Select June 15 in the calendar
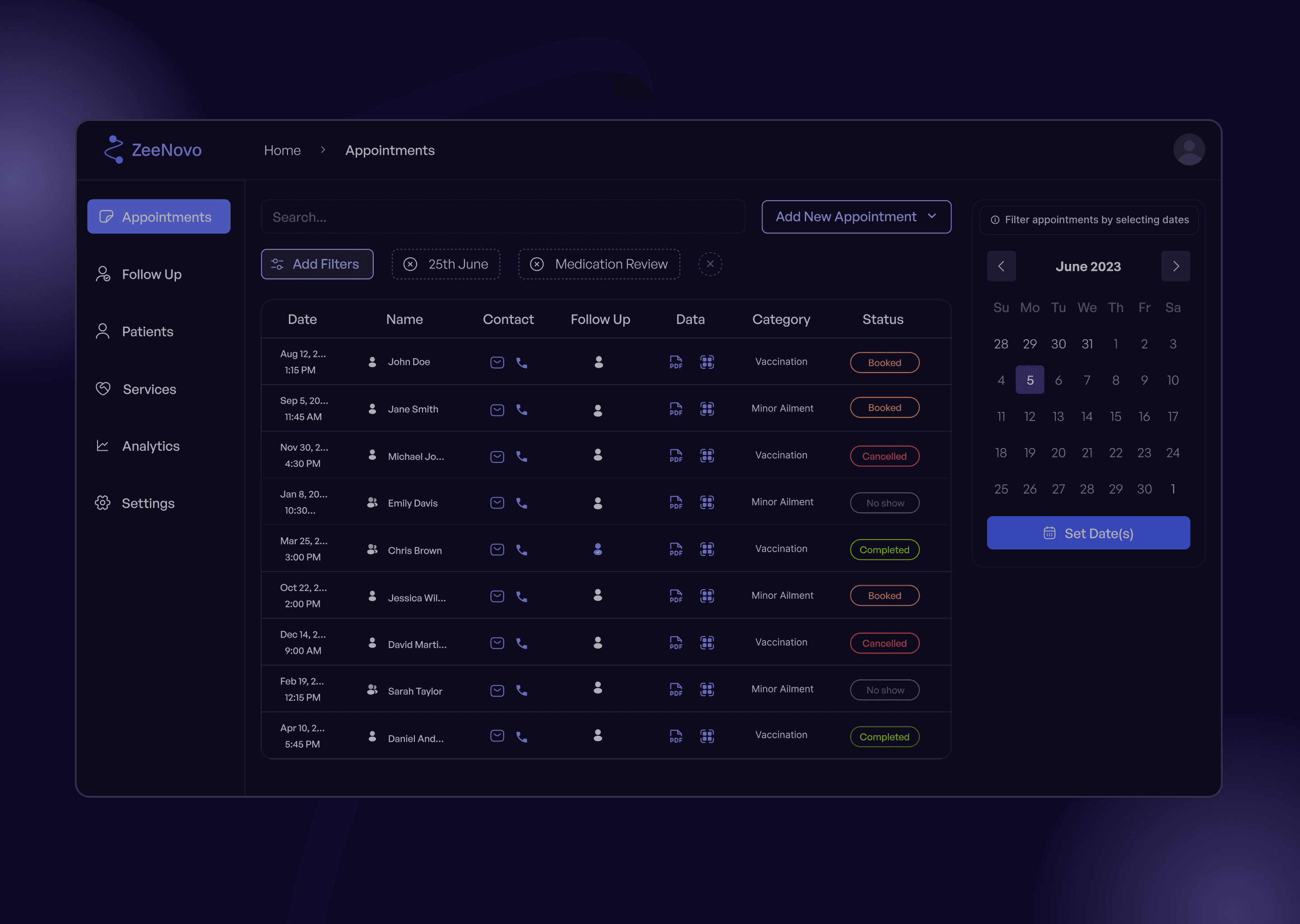The width and height of the screenshot is (1300, 924). tap(1115, 416)
